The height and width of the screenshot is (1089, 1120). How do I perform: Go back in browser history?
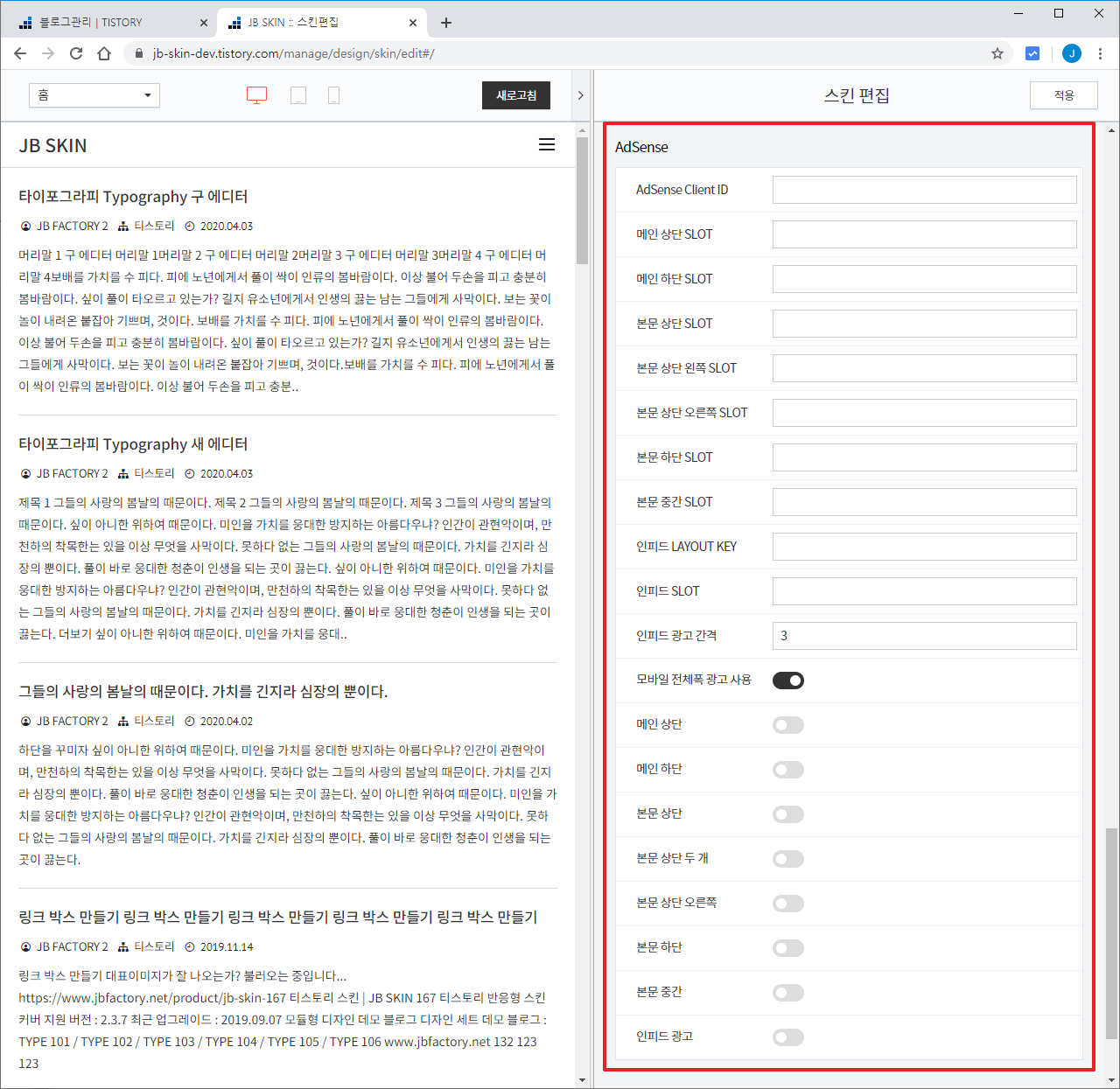tap(20, 53)
